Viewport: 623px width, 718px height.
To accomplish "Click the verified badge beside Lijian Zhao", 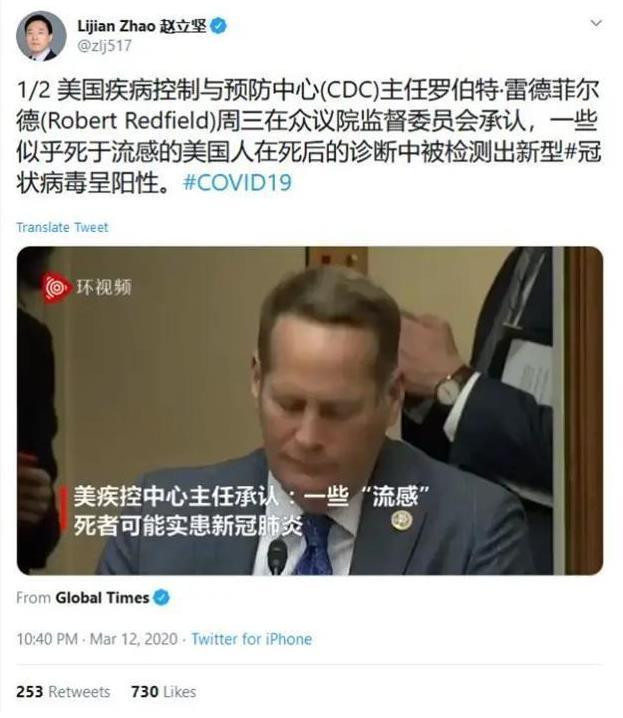I will (x=218, y=26).
